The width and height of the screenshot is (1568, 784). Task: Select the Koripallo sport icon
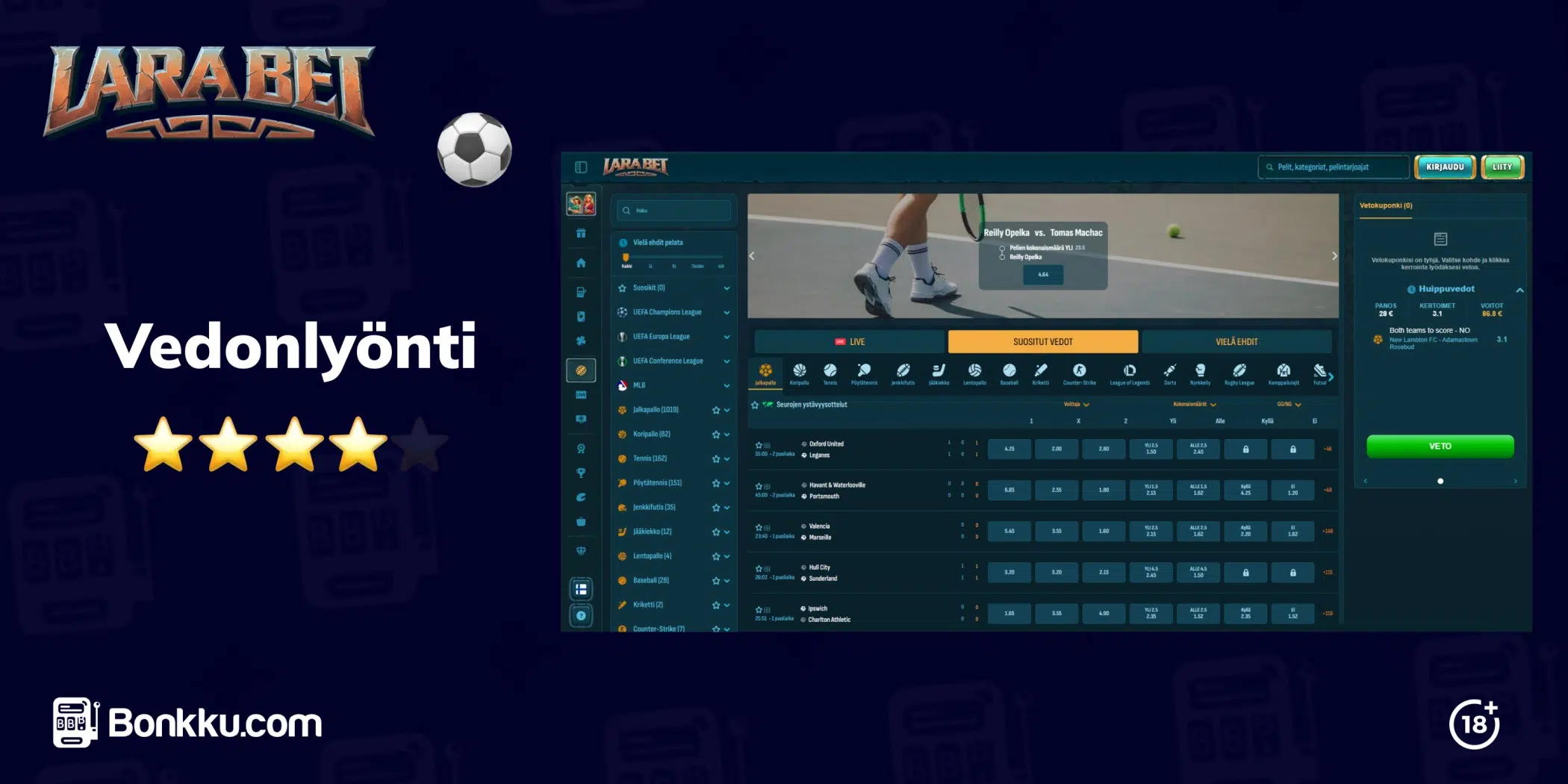click(x=799, y=374)
